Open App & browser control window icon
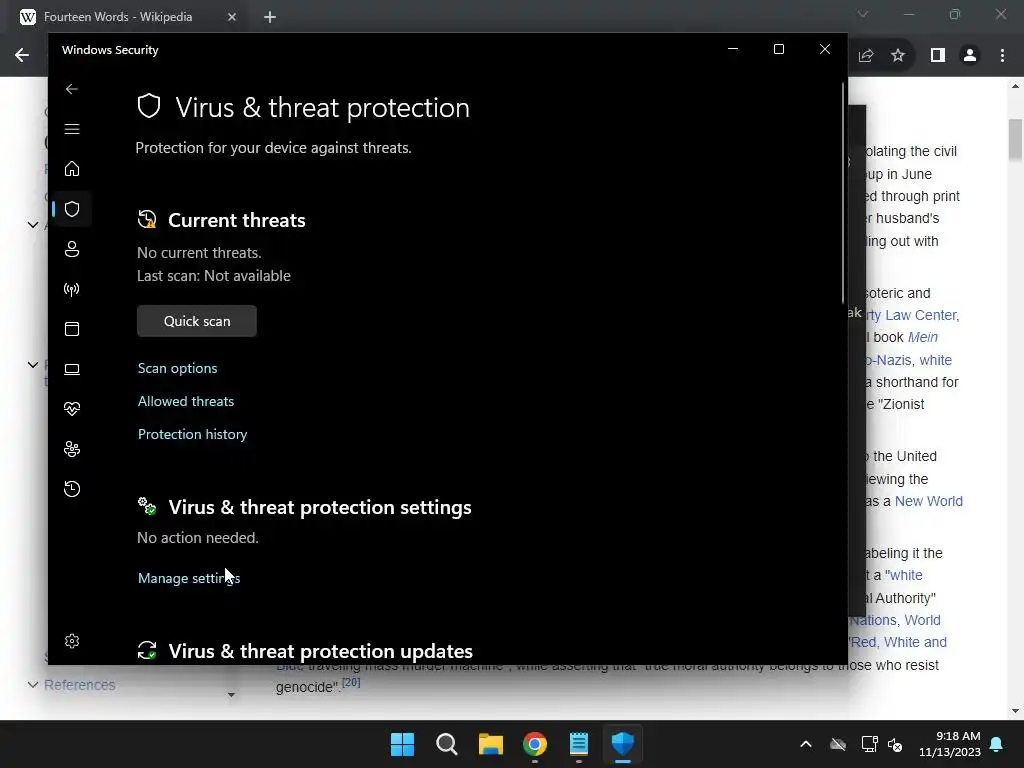The height and width of the screenshot is (768, 1024). tap(72, 329)
